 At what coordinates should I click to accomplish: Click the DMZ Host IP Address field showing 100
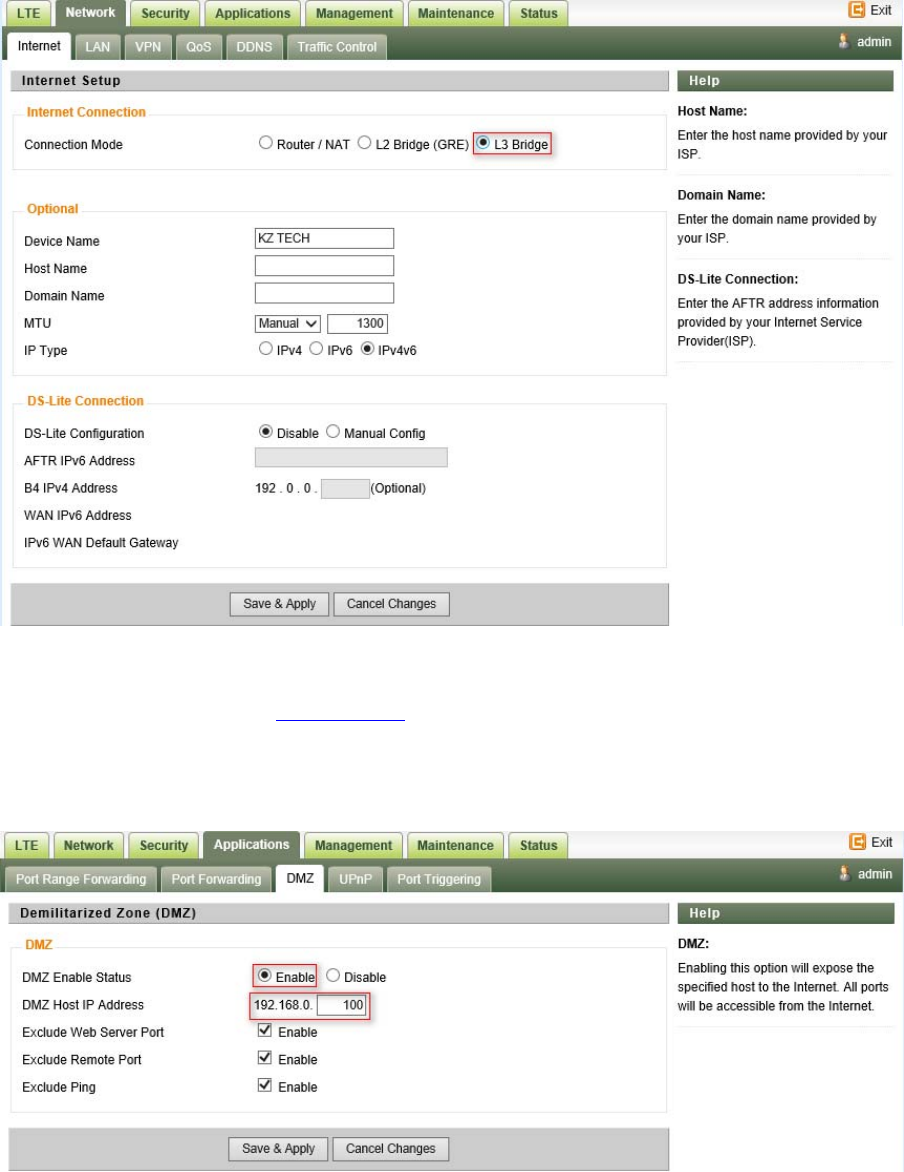tap(342, 1005)
